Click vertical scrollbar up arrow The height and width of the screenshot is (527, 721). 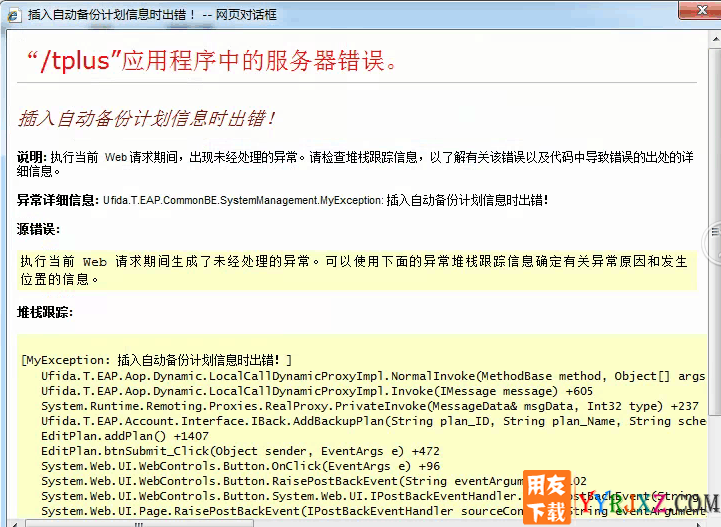(715, 40)
